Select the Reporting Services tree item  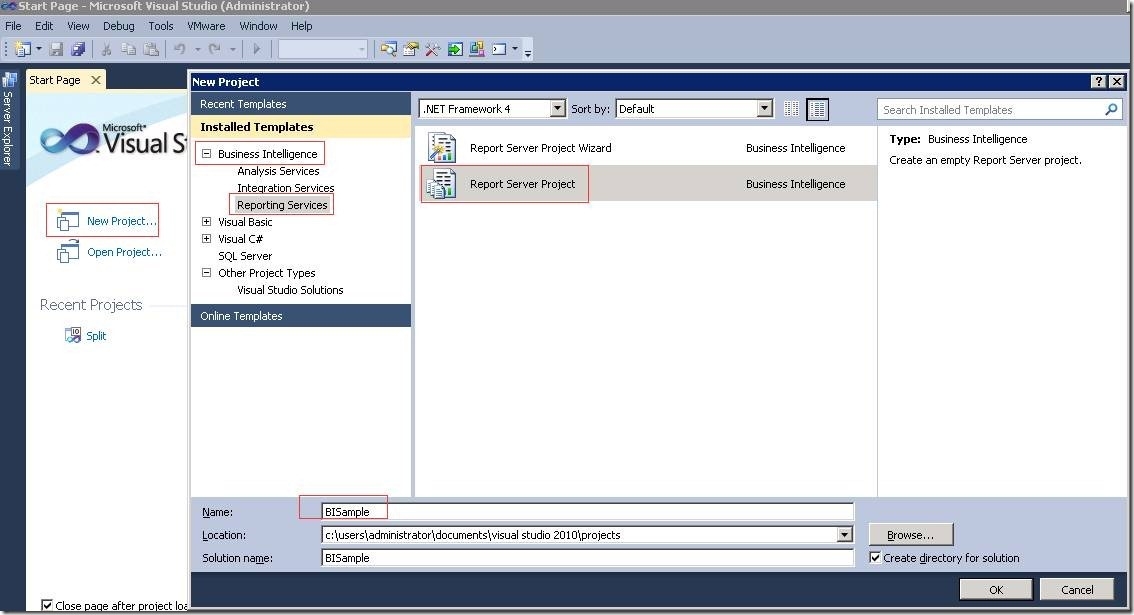282,205
